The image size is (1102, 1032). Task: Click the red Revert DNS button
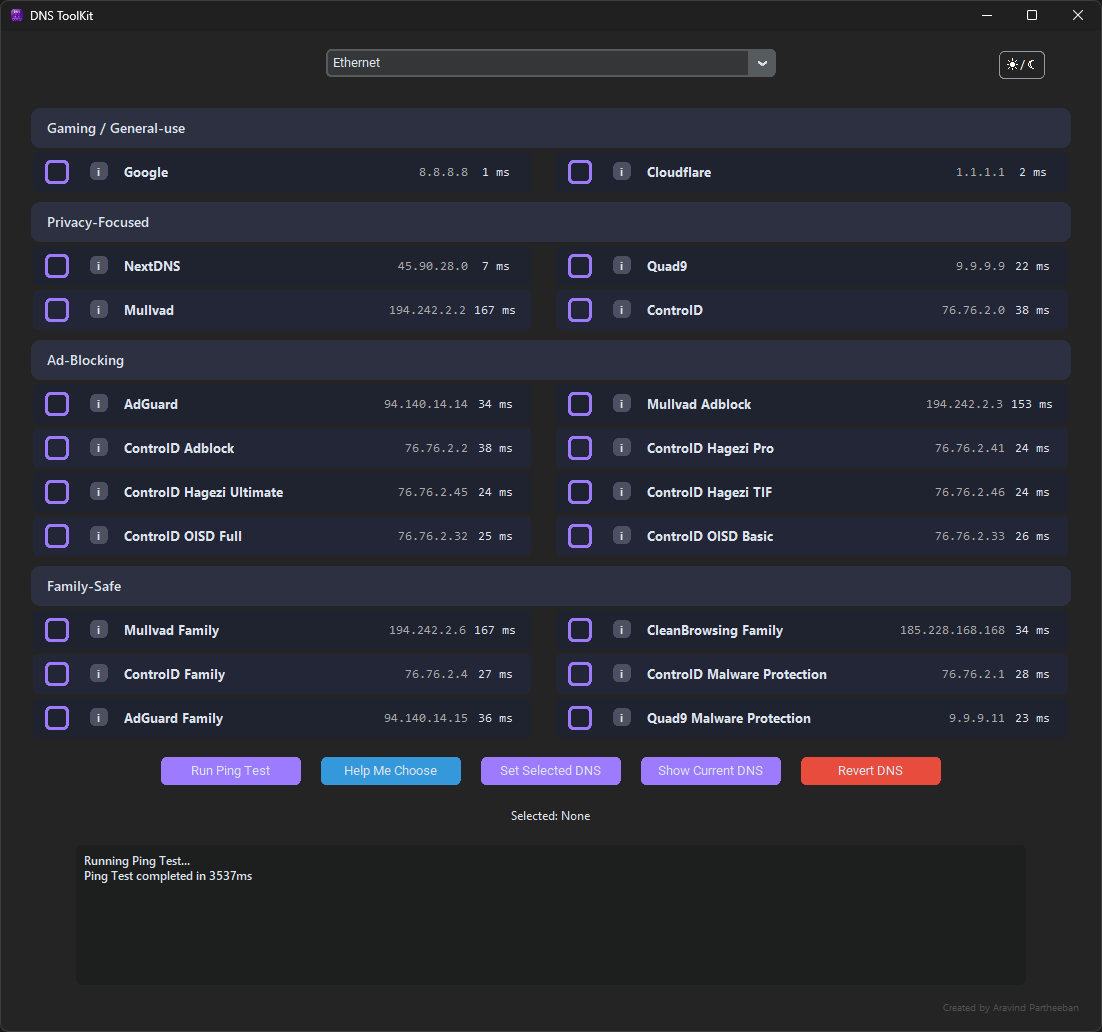[871, 770]
